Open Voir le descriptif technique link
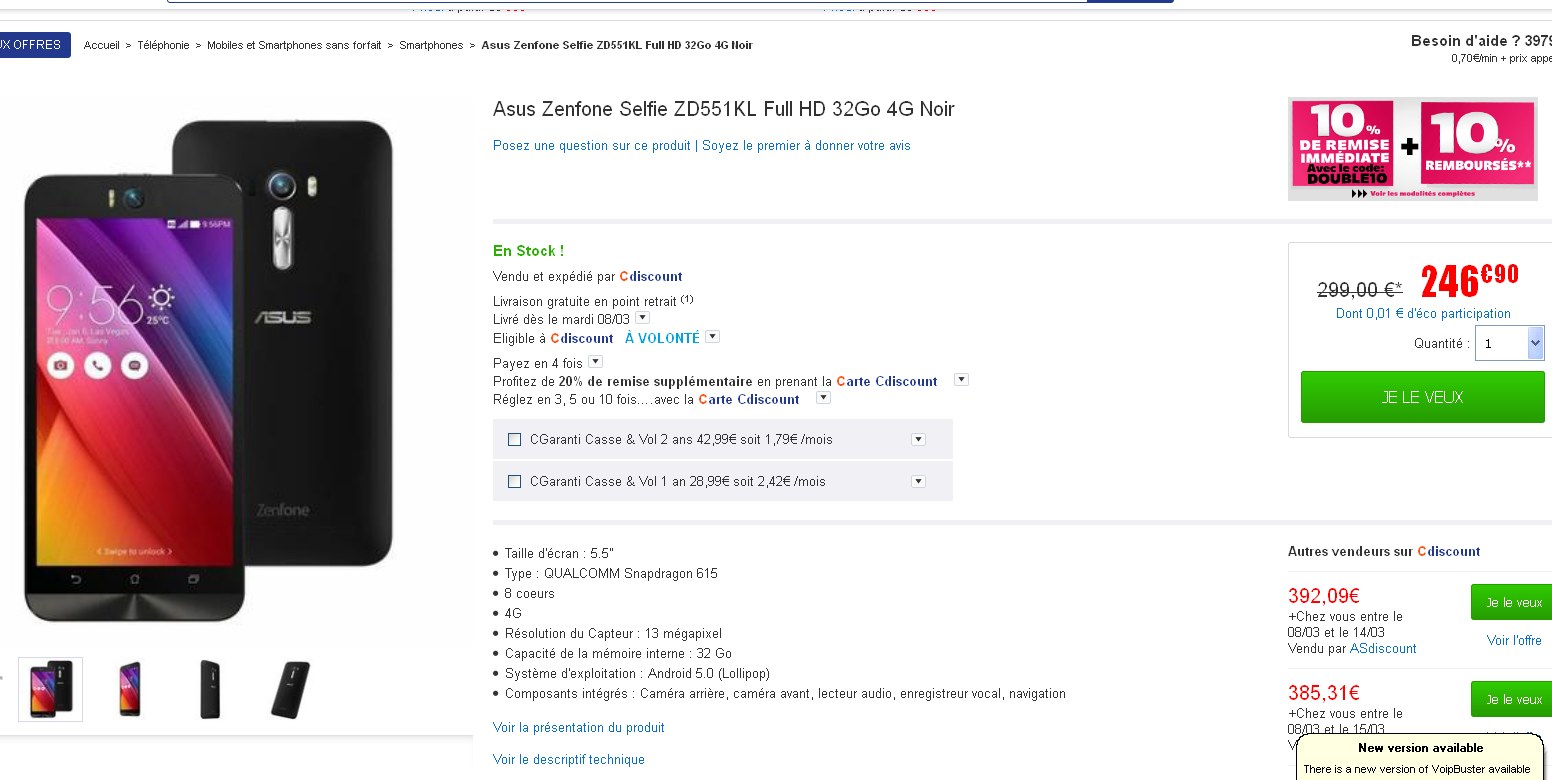Image resolution: width=1552 pixels, height=780 pixels. (569, 760)
